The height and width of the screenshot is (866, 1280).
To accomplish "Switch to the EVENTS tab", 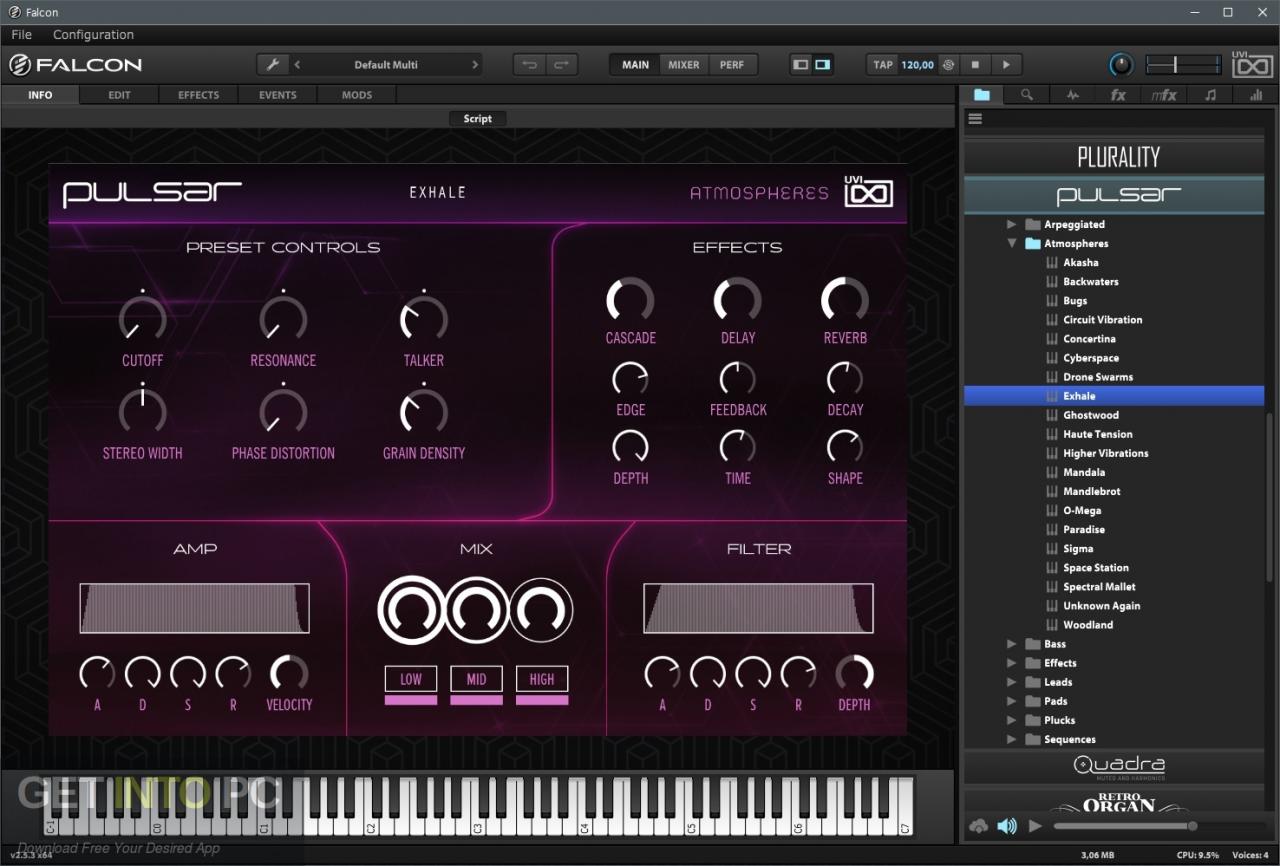I will [x=277, y=95].
